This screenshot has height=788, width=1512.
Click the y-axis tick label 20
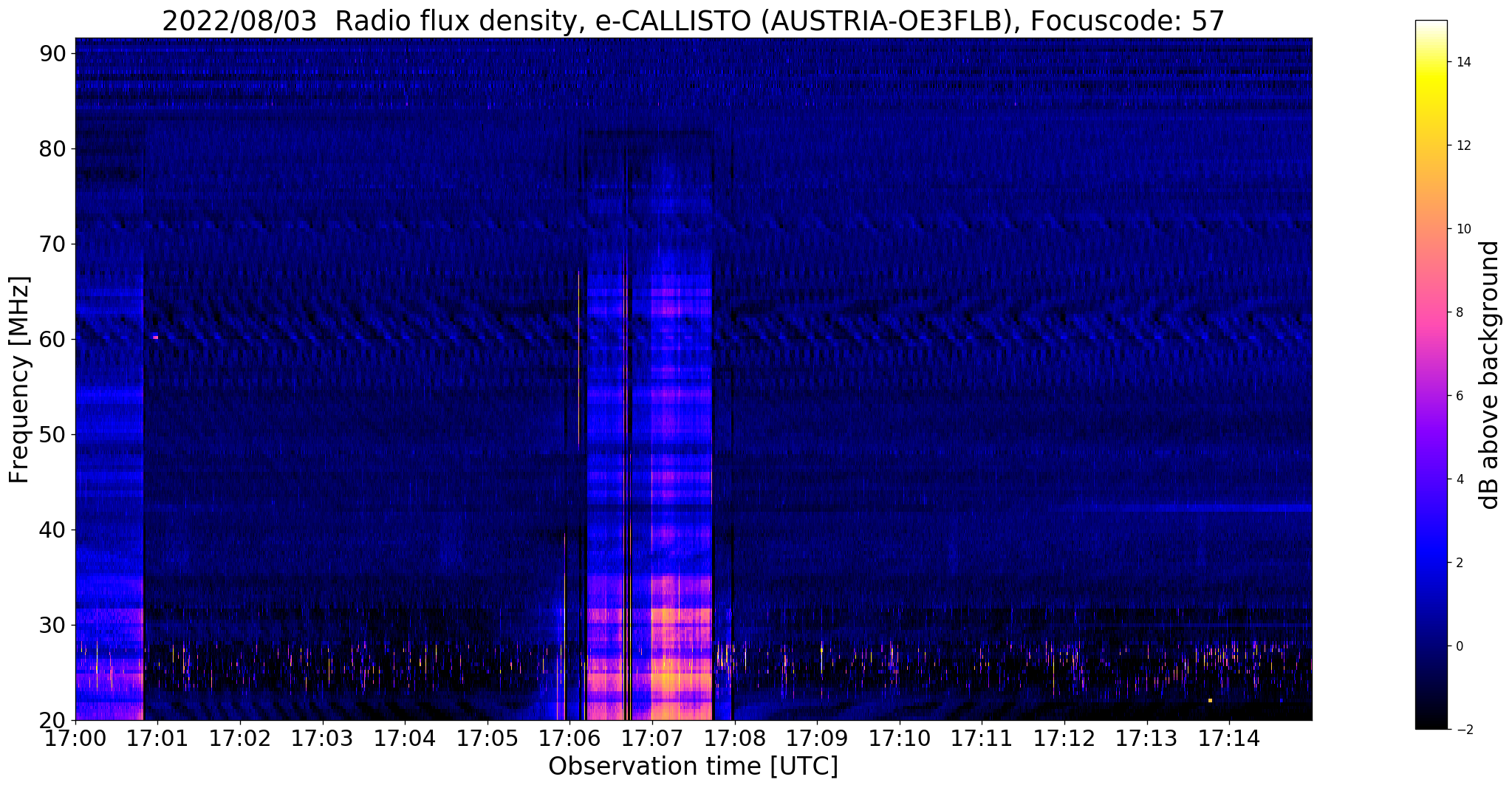click(53, 720)
